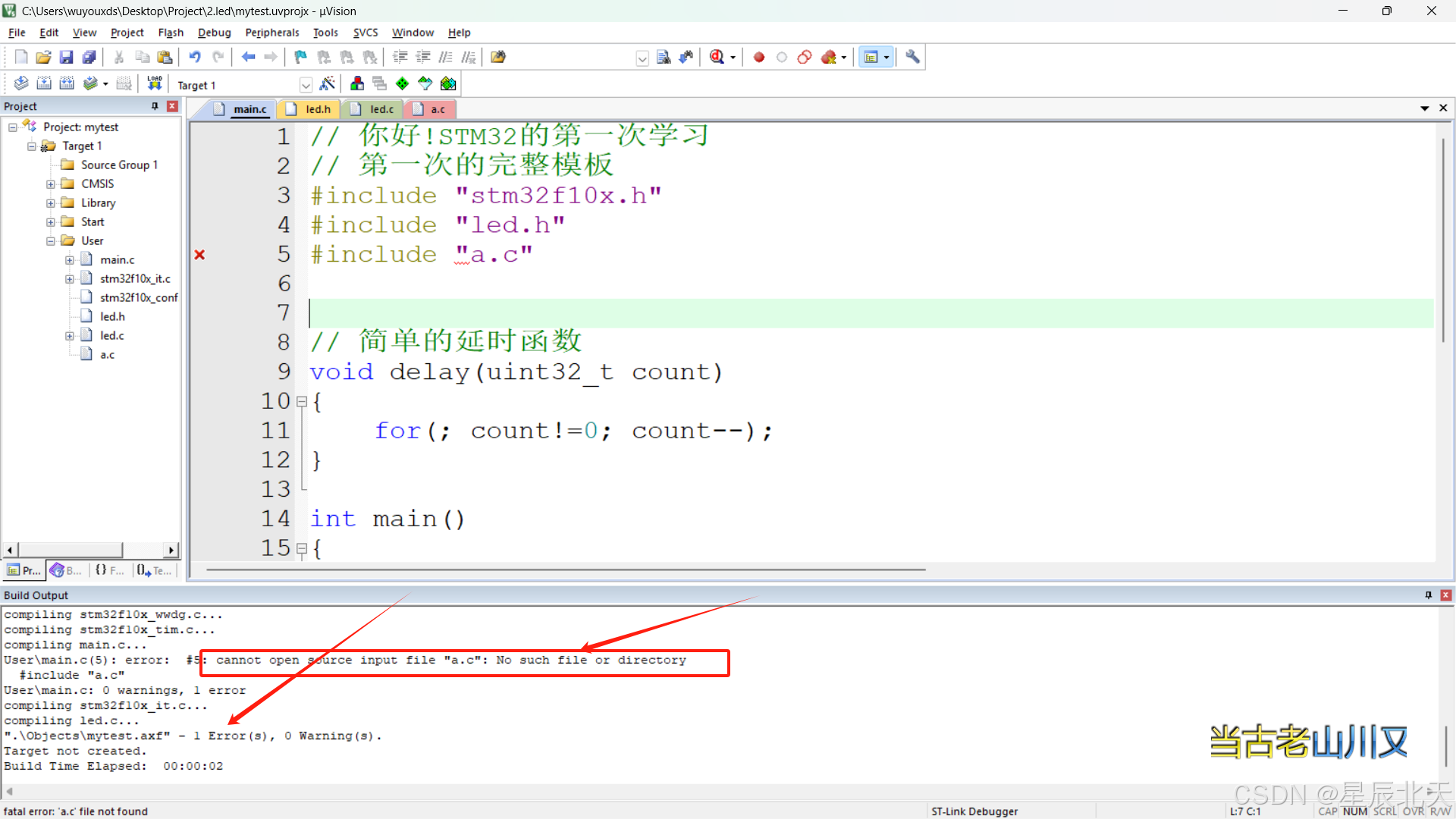Click the Rebuild all target files icon

coord(67,83)
